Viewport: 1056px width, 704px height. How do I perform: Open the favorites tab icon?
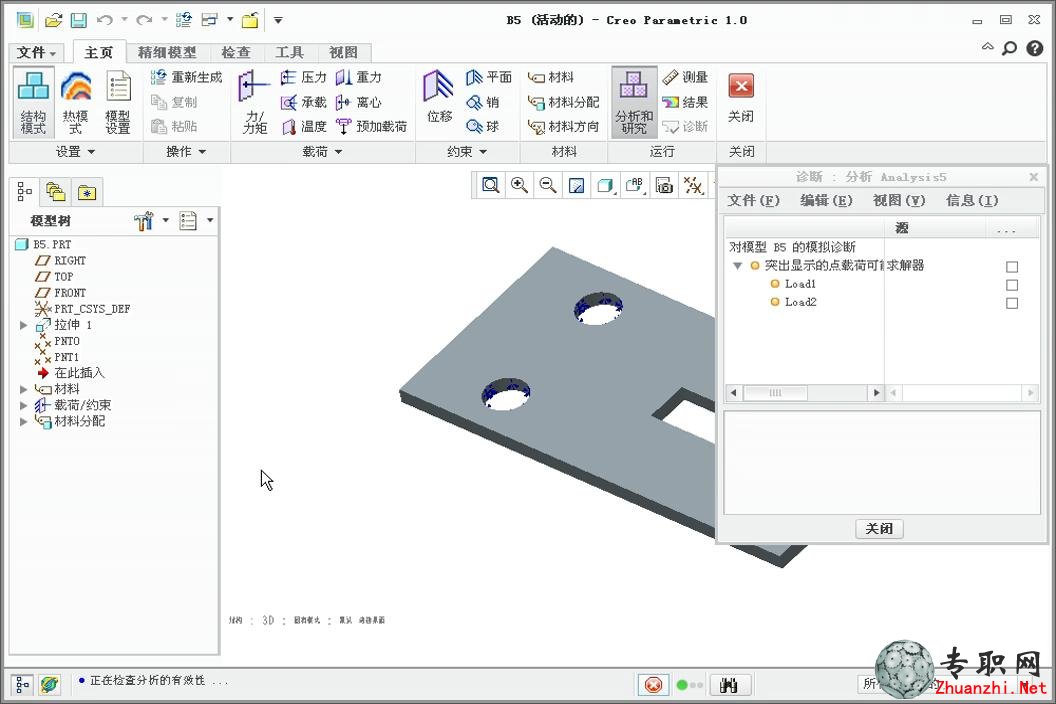click(x=87, y=193)
